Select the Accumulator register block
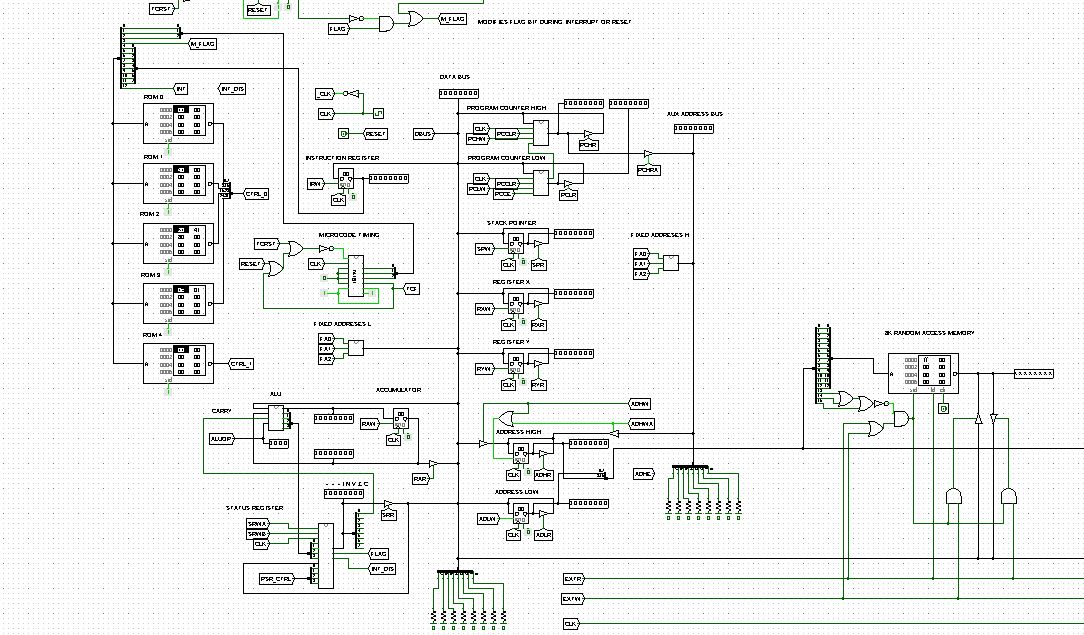 (x=400, y=419)
